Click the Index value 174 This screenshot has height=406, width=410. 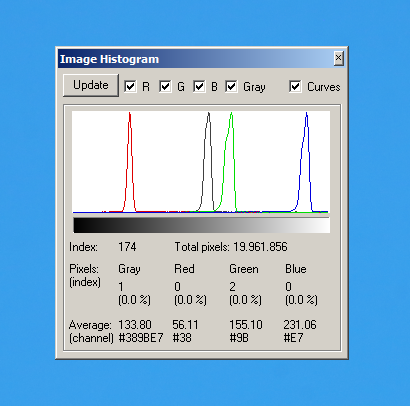[x=127, y=247]
